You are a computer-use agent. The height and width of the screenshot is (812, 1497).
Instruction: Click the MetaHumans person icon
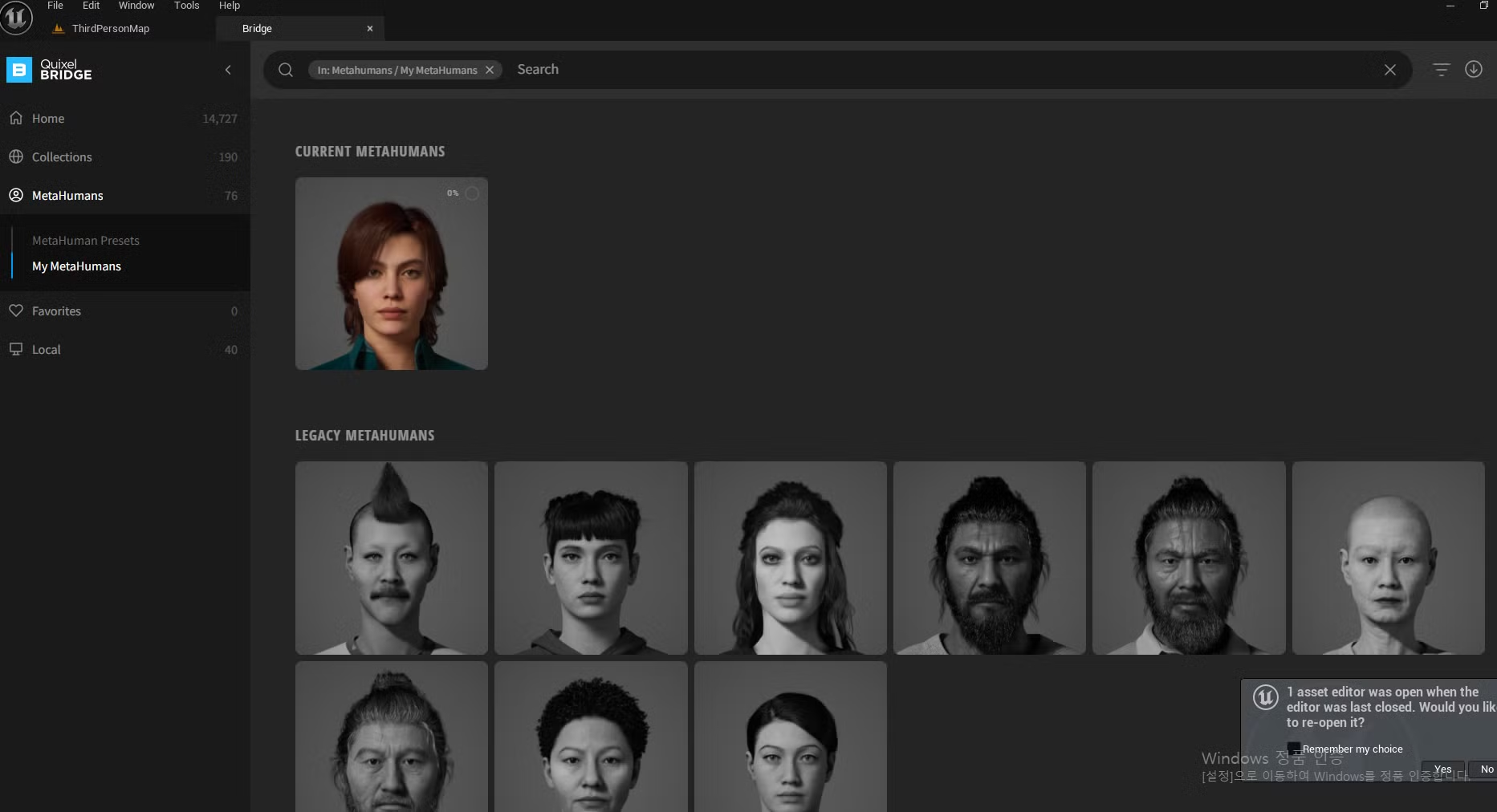16,195
